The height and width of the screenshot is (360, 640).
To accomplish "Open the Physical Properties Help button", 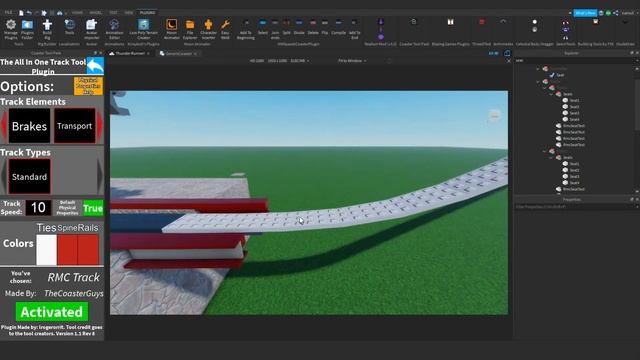I will [88, 86].
